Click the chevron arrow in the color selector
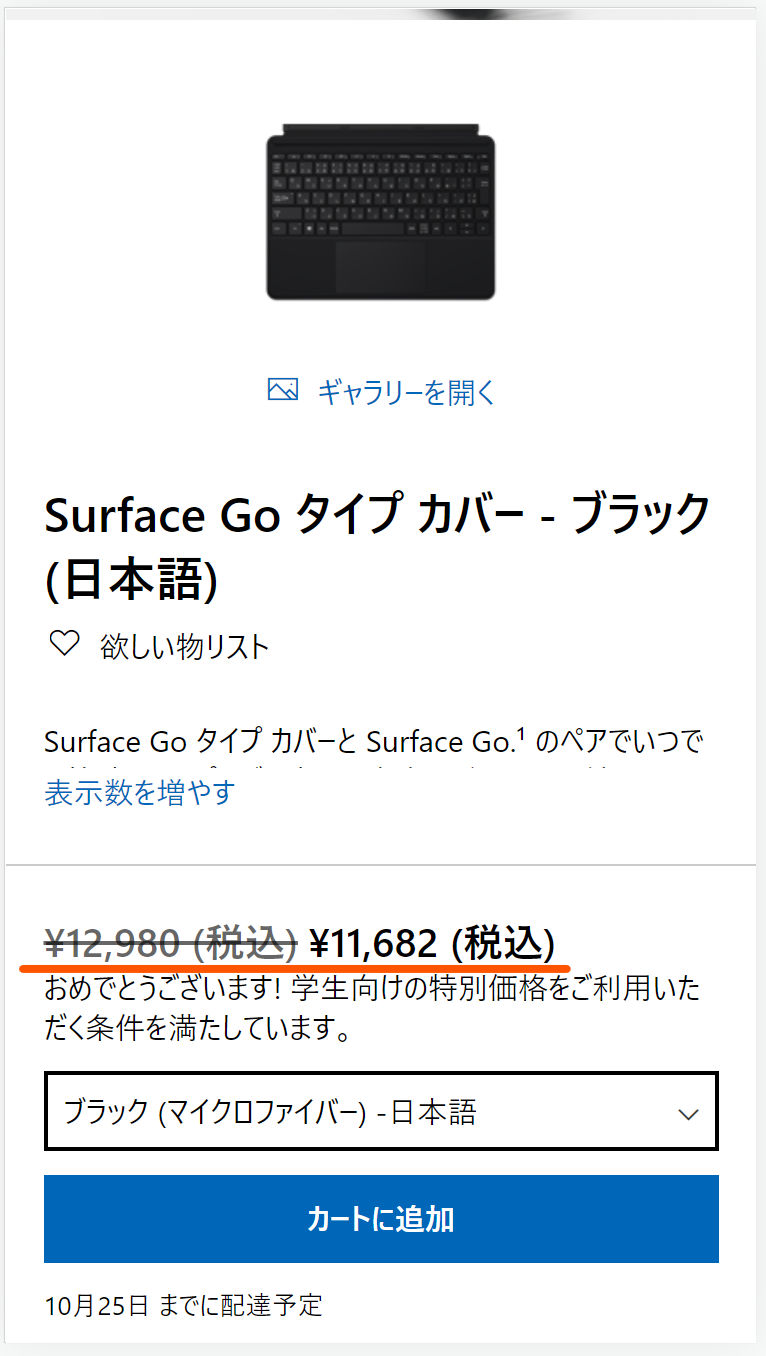766x1356 pixels. coord(688,1113)
